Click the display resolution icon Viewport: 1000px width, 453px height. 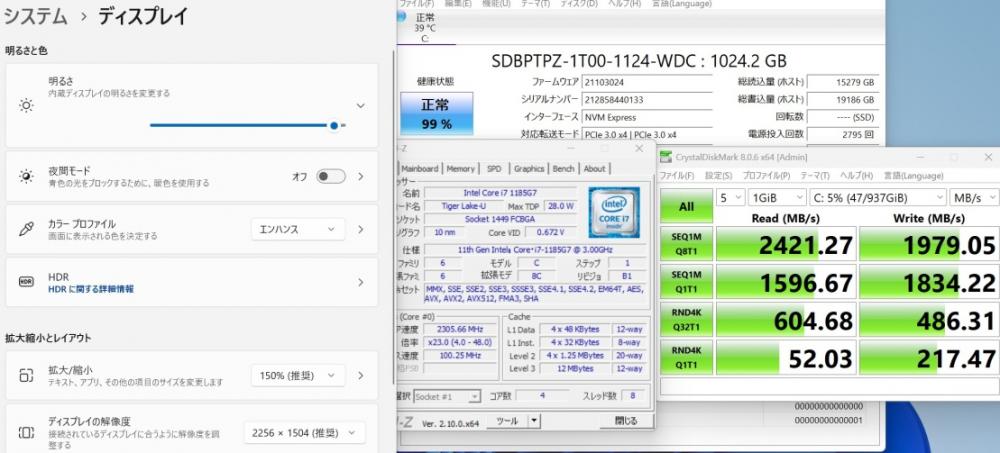pyautogui.click(x=26, y=433)
